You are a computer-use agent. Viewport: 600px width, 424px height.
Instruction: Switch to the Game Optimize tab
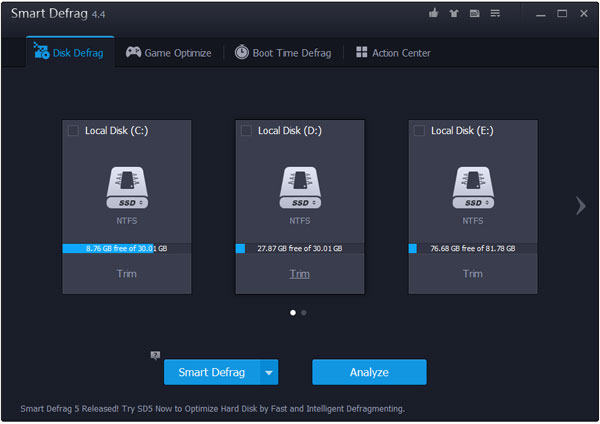[x=167, y=53]
